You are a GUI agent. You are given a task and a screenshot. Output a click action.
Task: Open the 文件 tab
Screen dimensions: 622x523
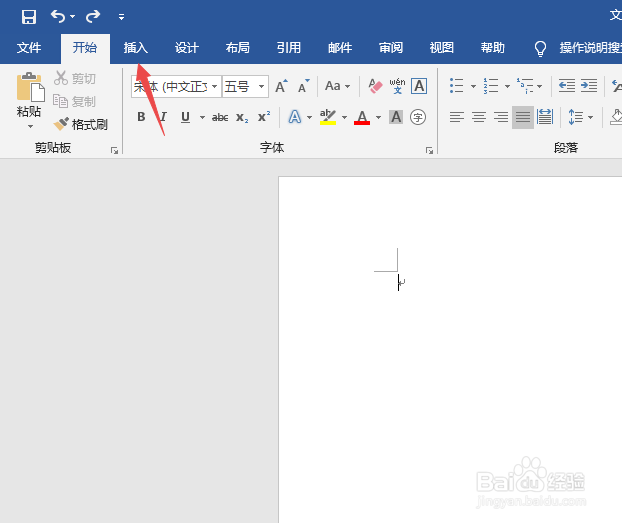click(29, 48)
